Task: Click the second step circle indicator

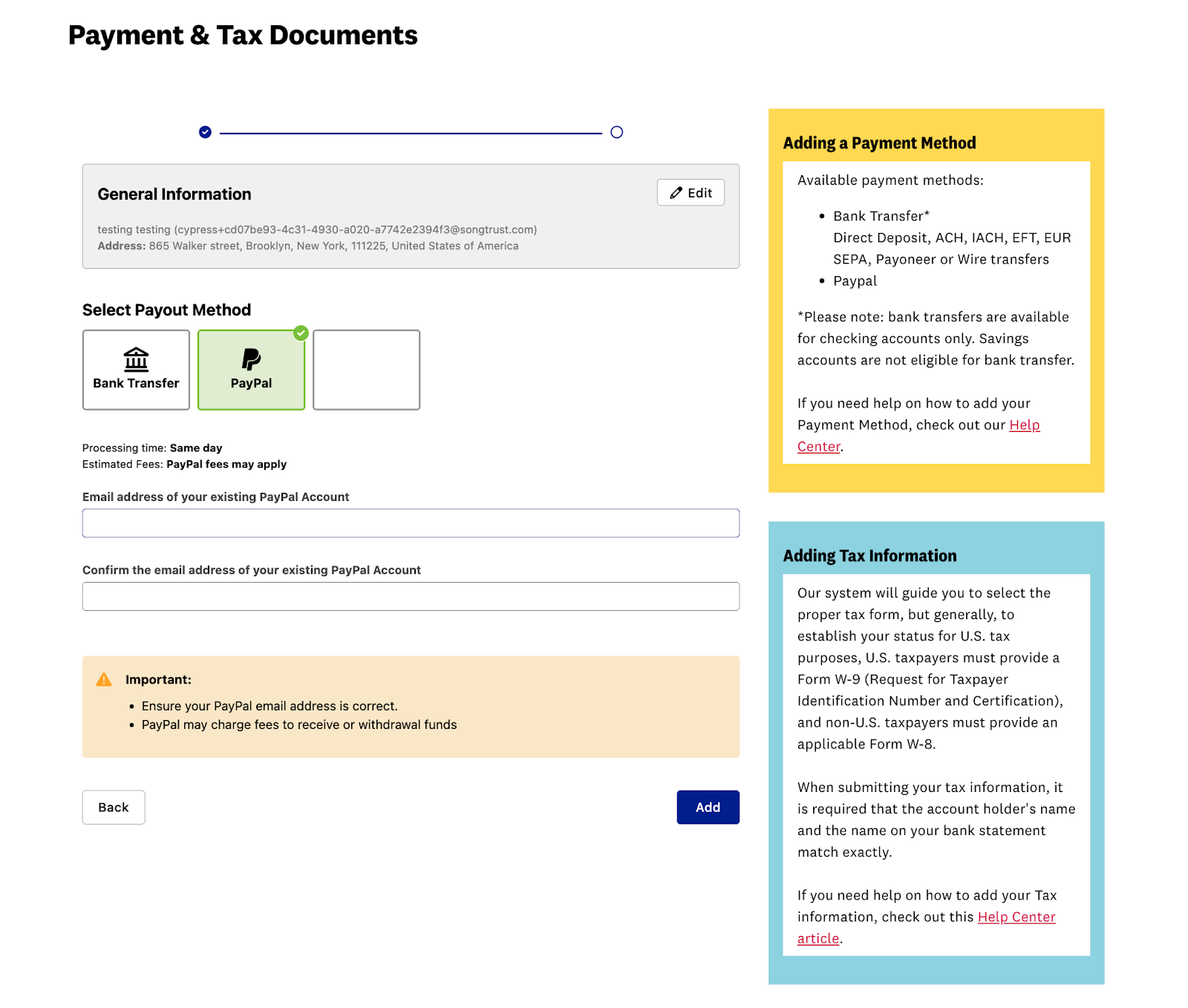Action: (x=616, y=132)
